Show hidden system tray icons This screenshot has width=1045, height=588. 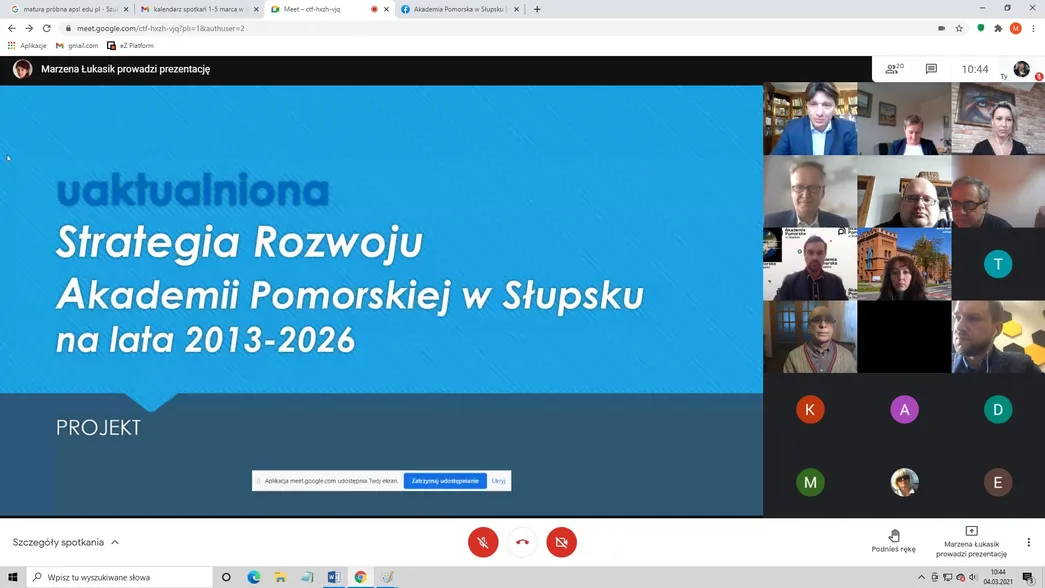(x=921, y=577)
